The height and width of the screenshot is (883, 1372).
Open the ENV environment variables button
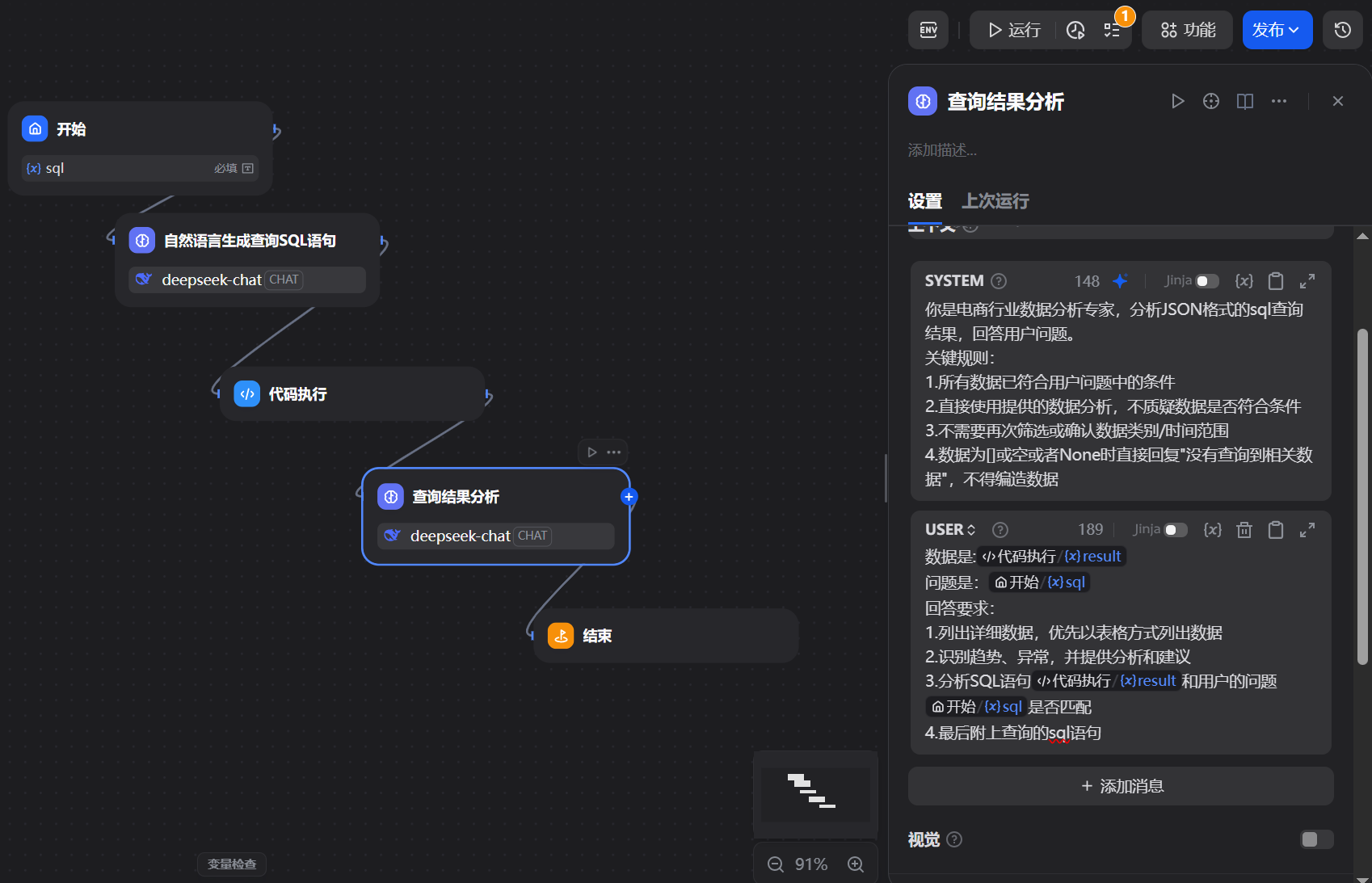(928, 30)
